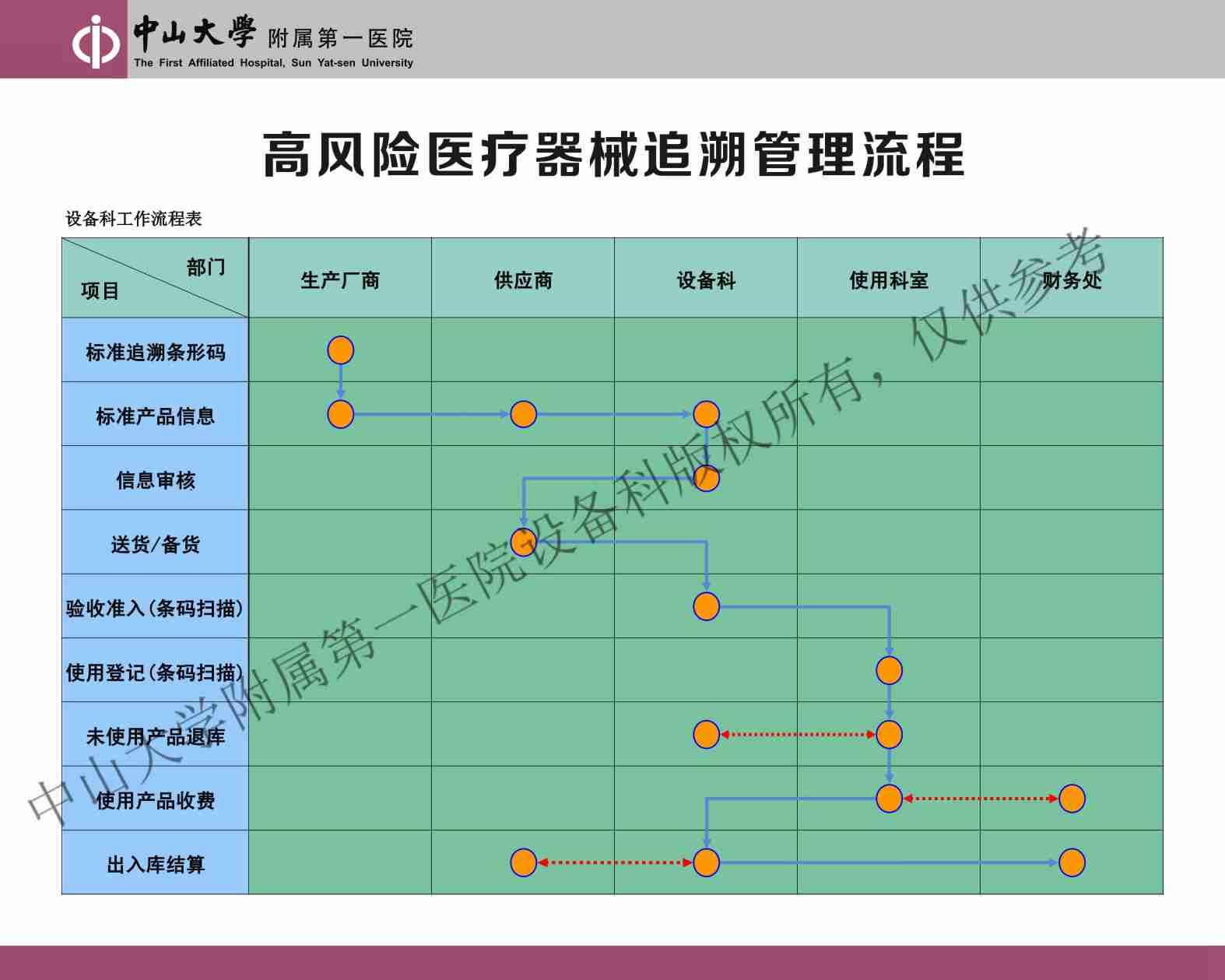Click the 部门 label in corner cell
The image size is (1225, 980).
tap(206, 267)
